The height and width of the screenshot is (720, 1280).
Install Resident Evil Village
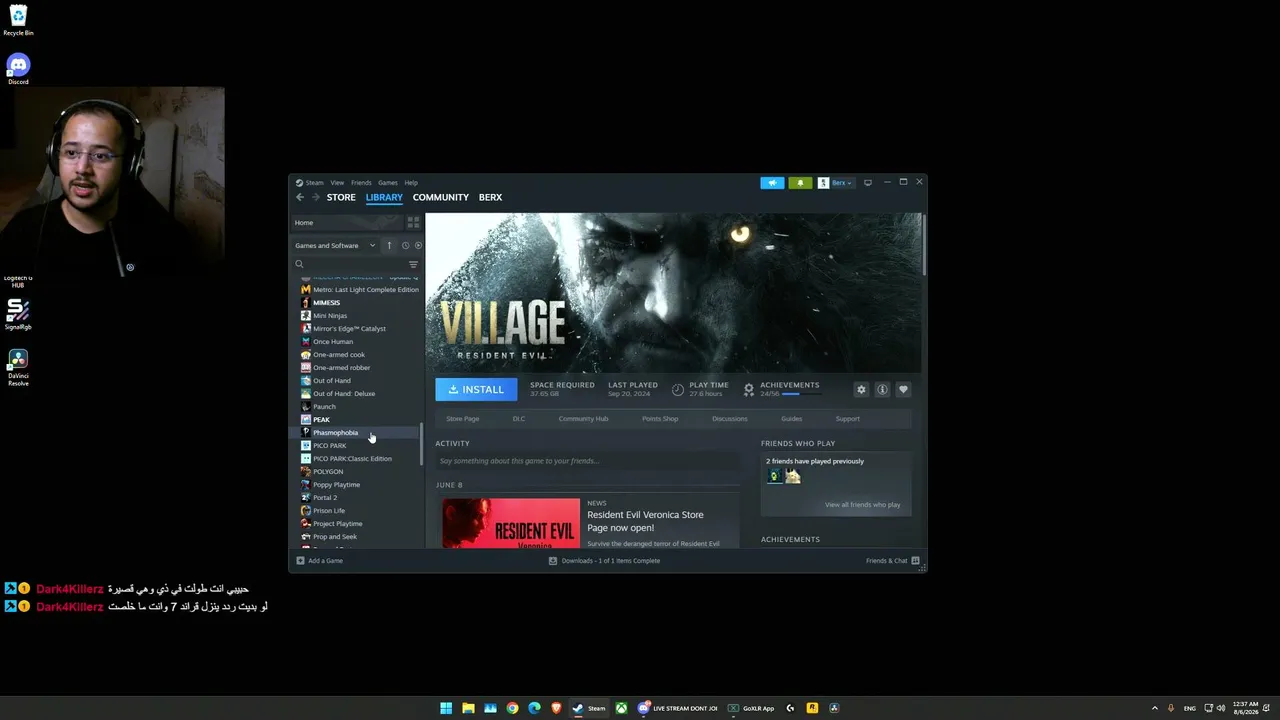coord(476,390)
